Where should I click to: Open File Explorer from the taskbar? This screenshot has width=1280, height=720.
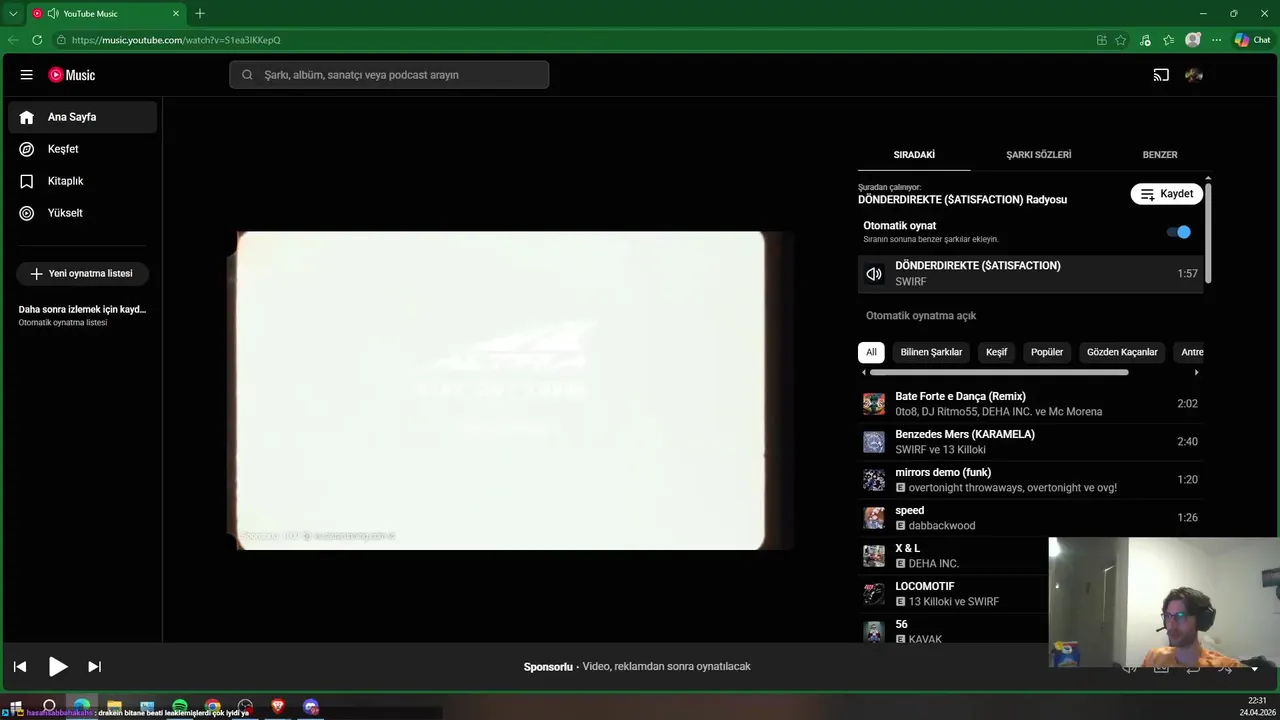coord(114,706)
